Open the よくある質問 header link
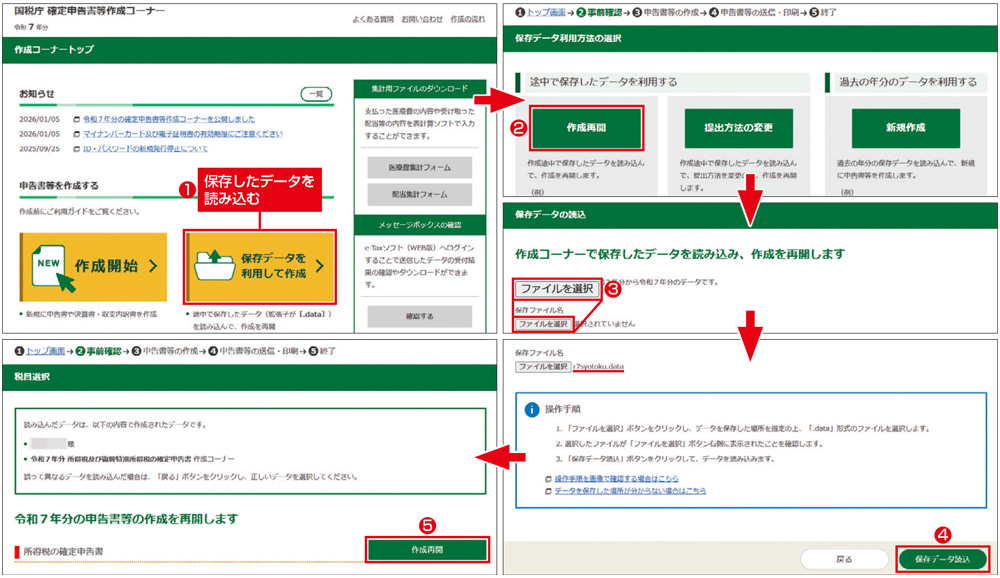 (373, 20)
